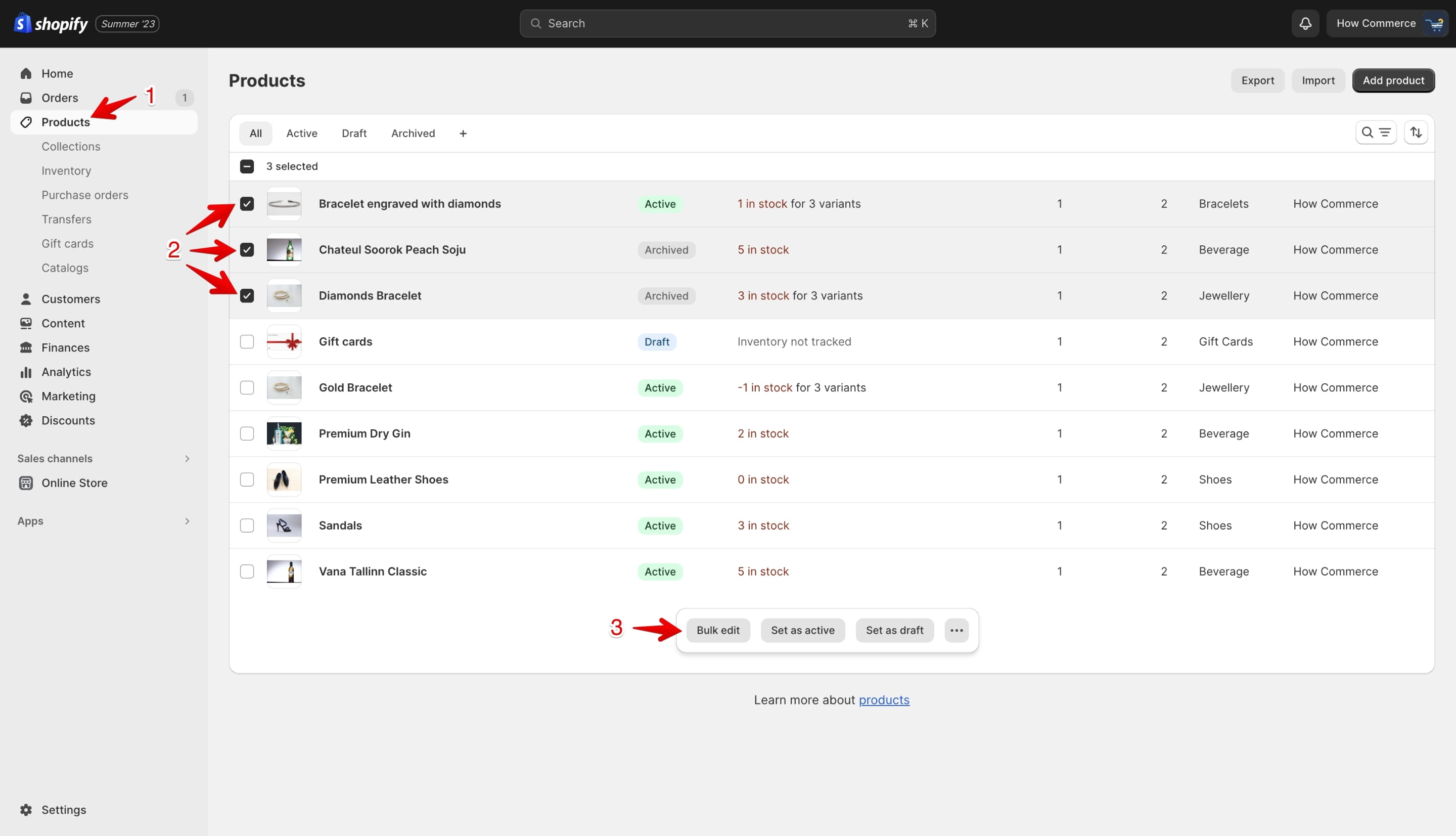Click the Orders inbox icon

pyautogui.click(x=26, y=98)
